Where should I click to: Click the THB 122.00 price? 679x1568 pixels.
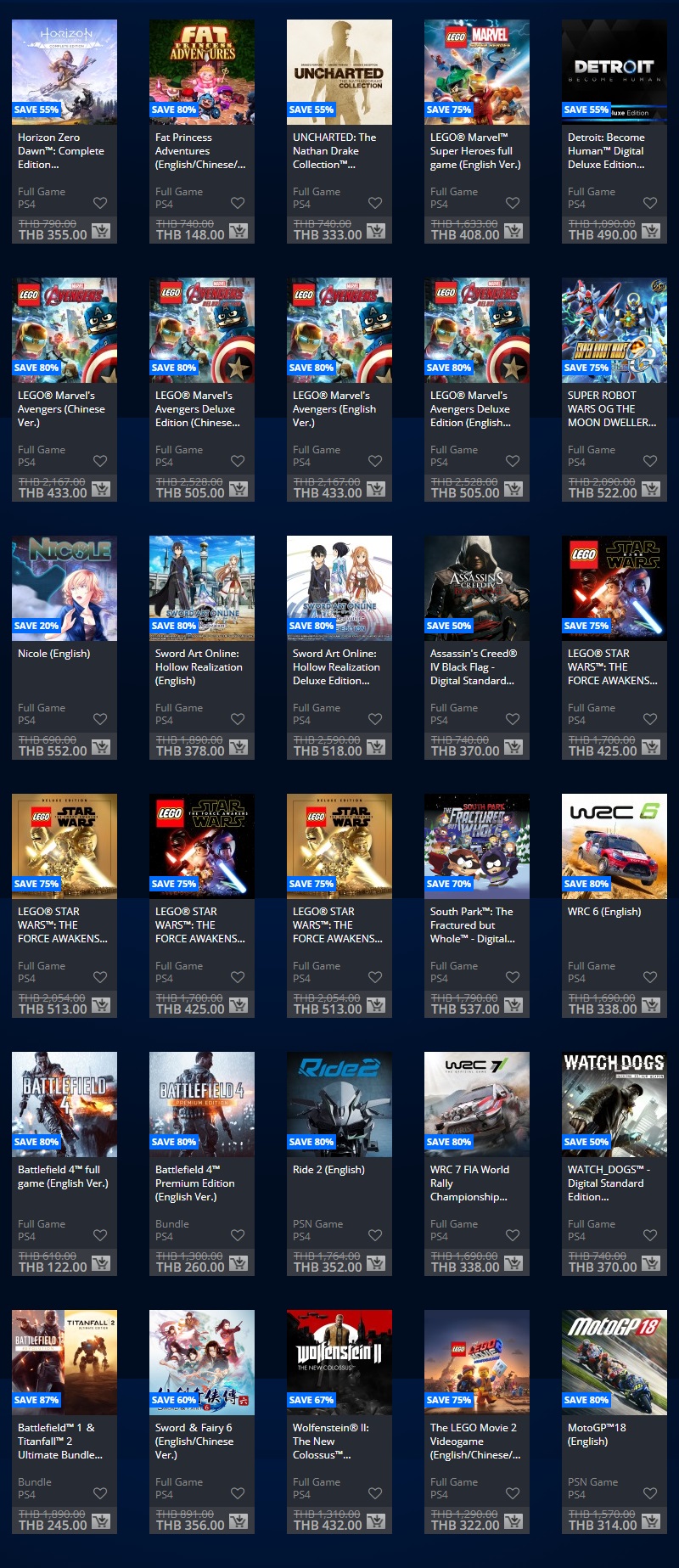point(53,1267)
